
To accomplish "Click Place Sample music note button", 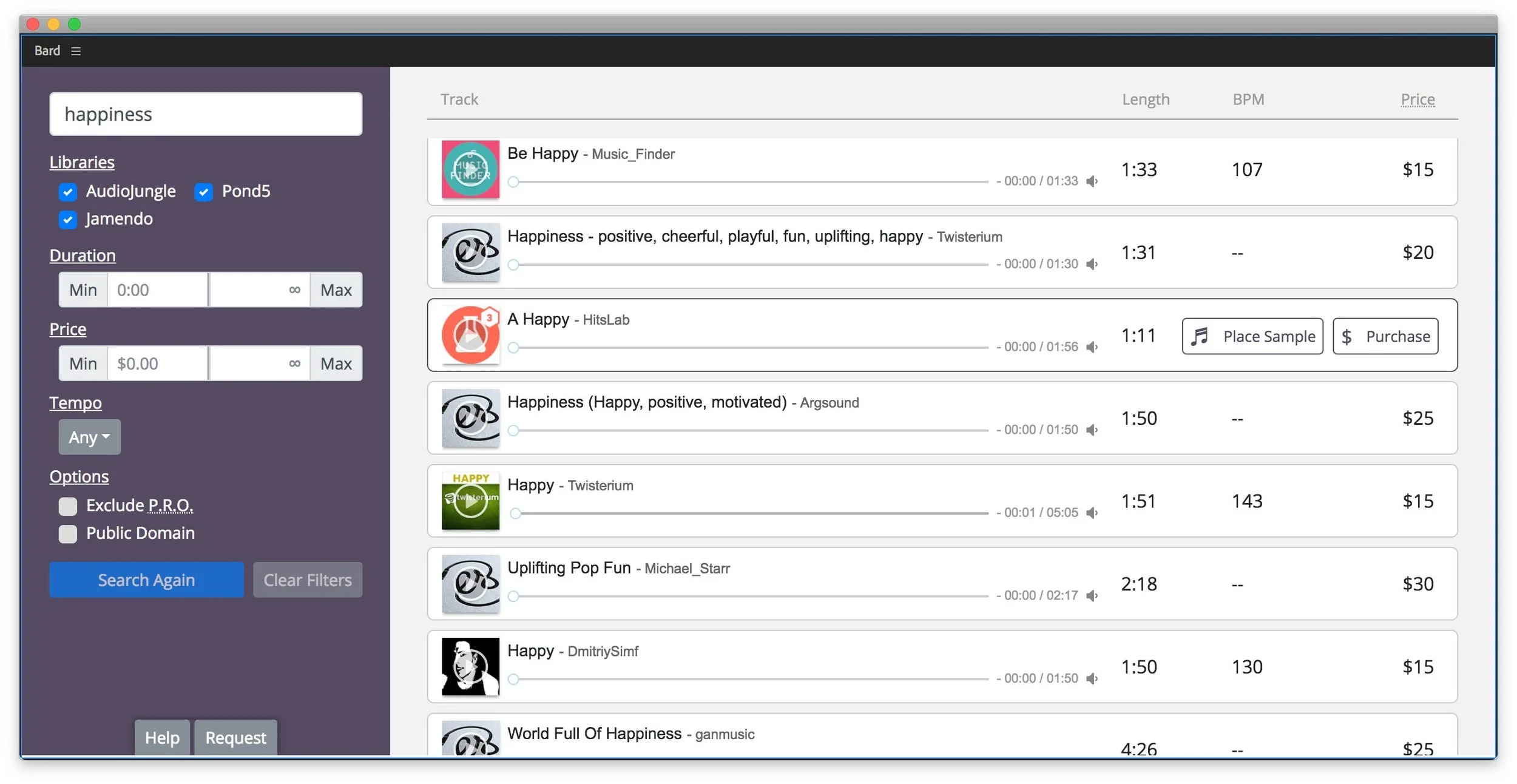I will click(1252, 336).
